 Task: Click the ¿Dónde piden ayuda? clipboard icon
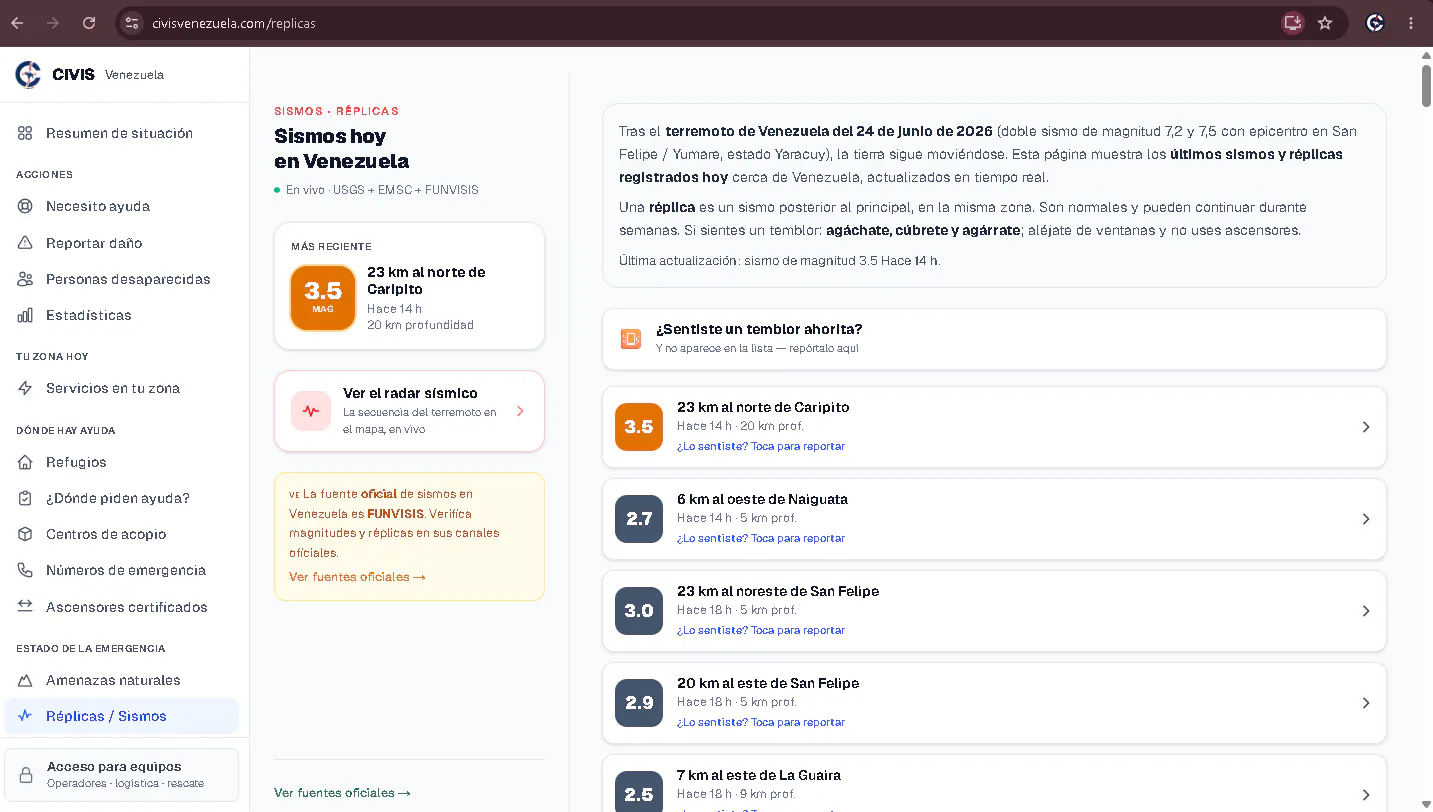pos(25,498)
